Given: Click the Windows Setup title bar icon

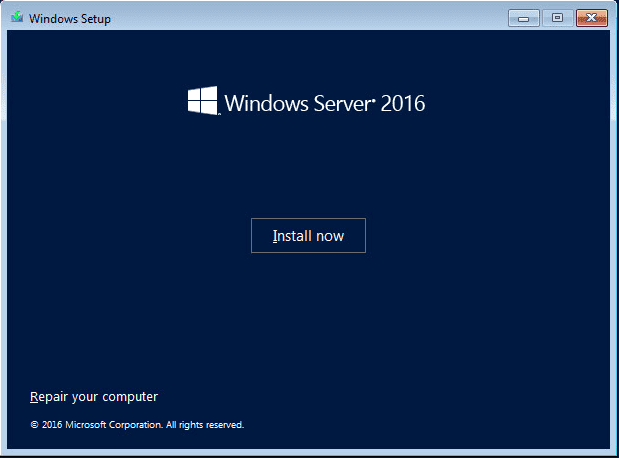Looking at the screenshot, I should tap(17, 17).
